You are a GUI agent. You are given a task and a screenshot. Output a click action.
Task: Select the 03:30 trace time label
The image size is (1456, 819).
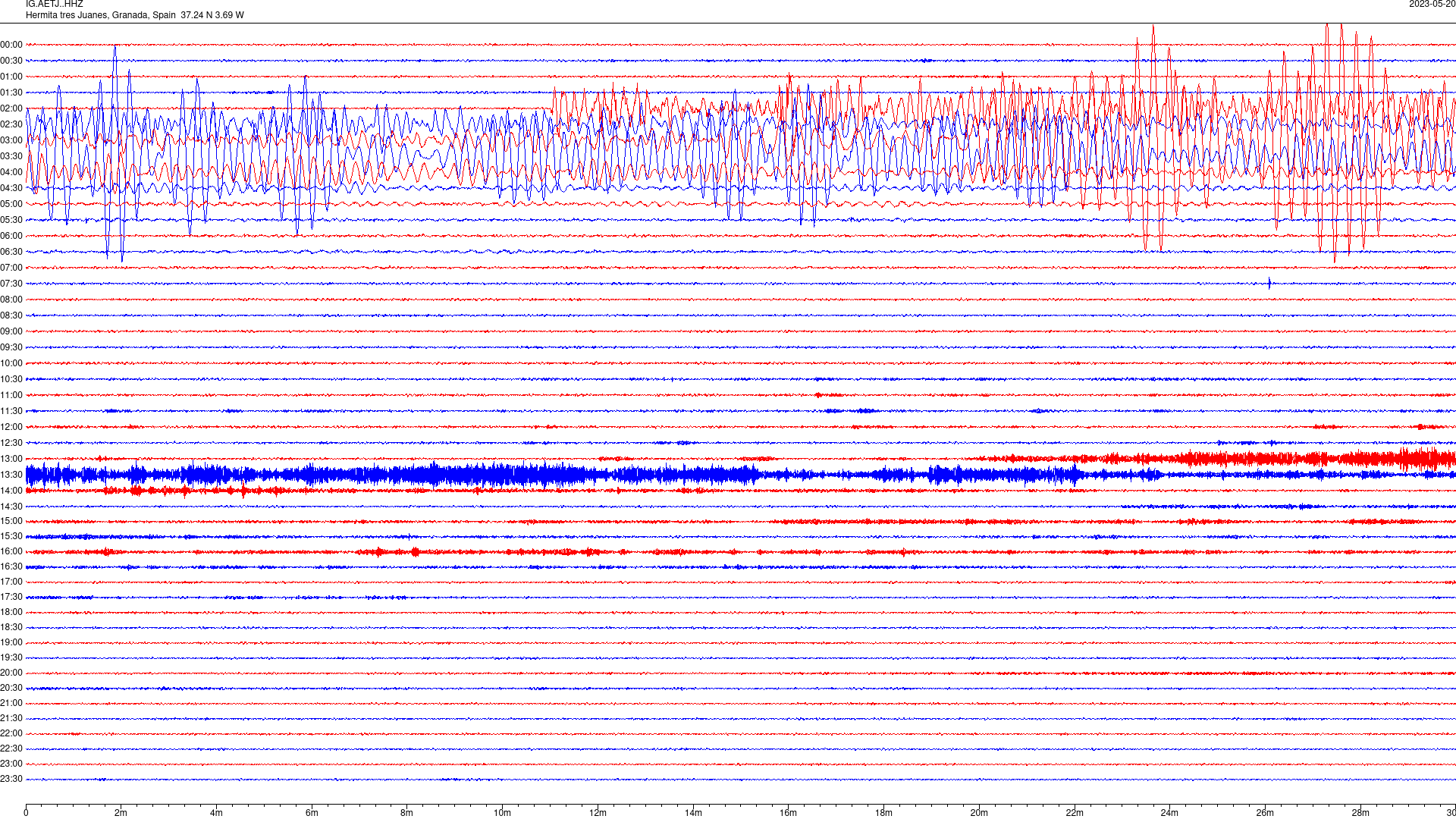pyautogui.click(x=11, y=156)
